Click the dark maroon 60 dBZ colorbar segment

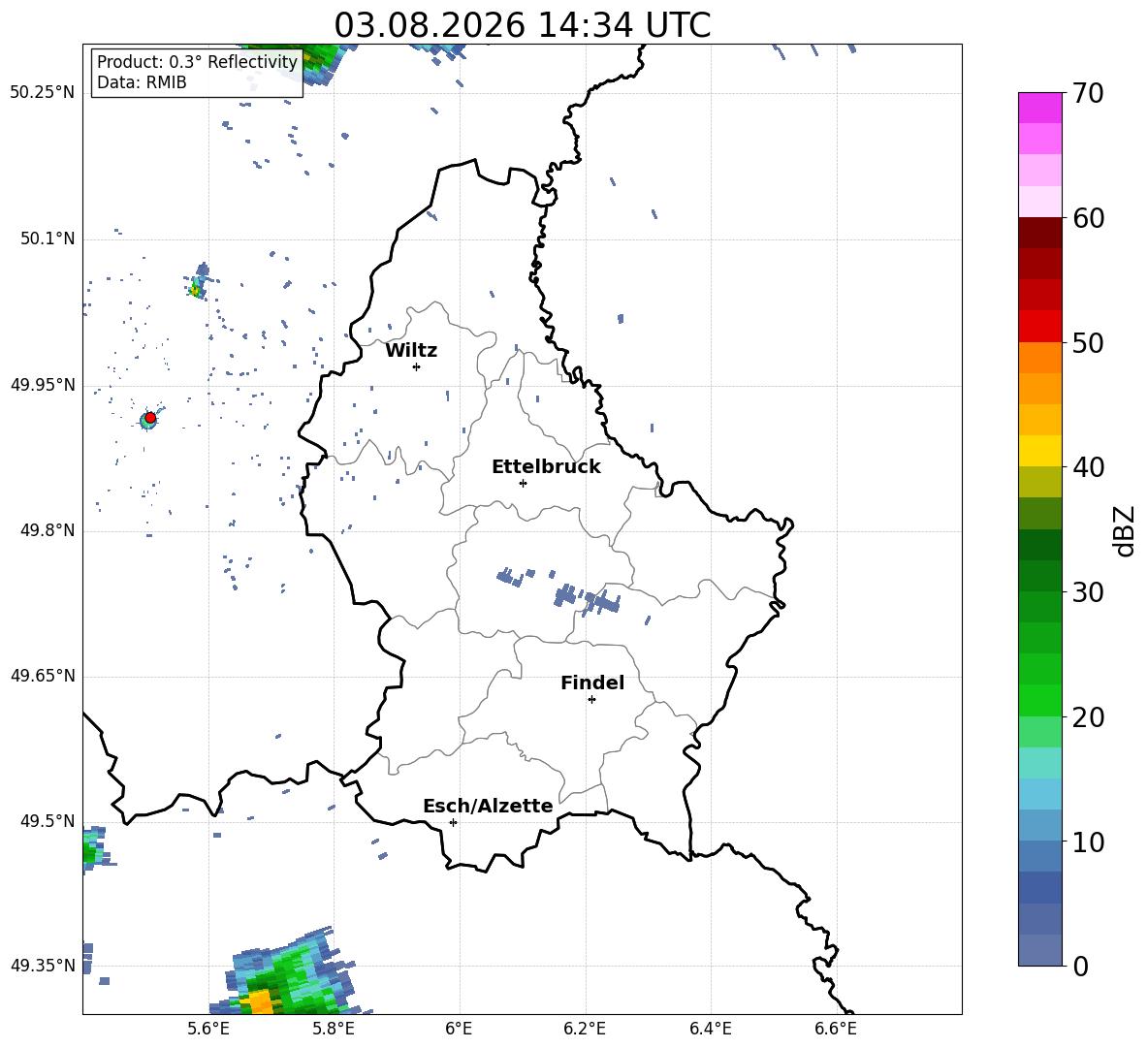click(1039, 233)
